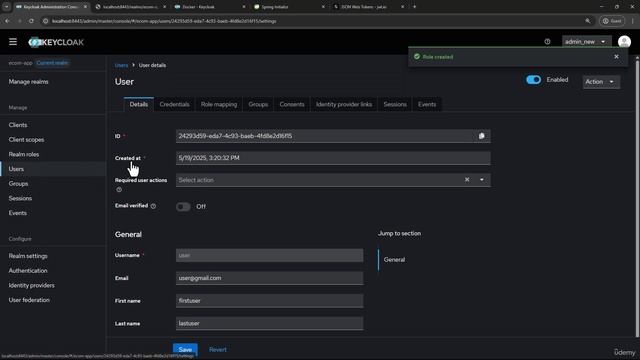The width and height of the screenshot is (640, 360).
Task: Open Manage realms in sidebar
Action: pyautogui.click(x=29, y=82)
